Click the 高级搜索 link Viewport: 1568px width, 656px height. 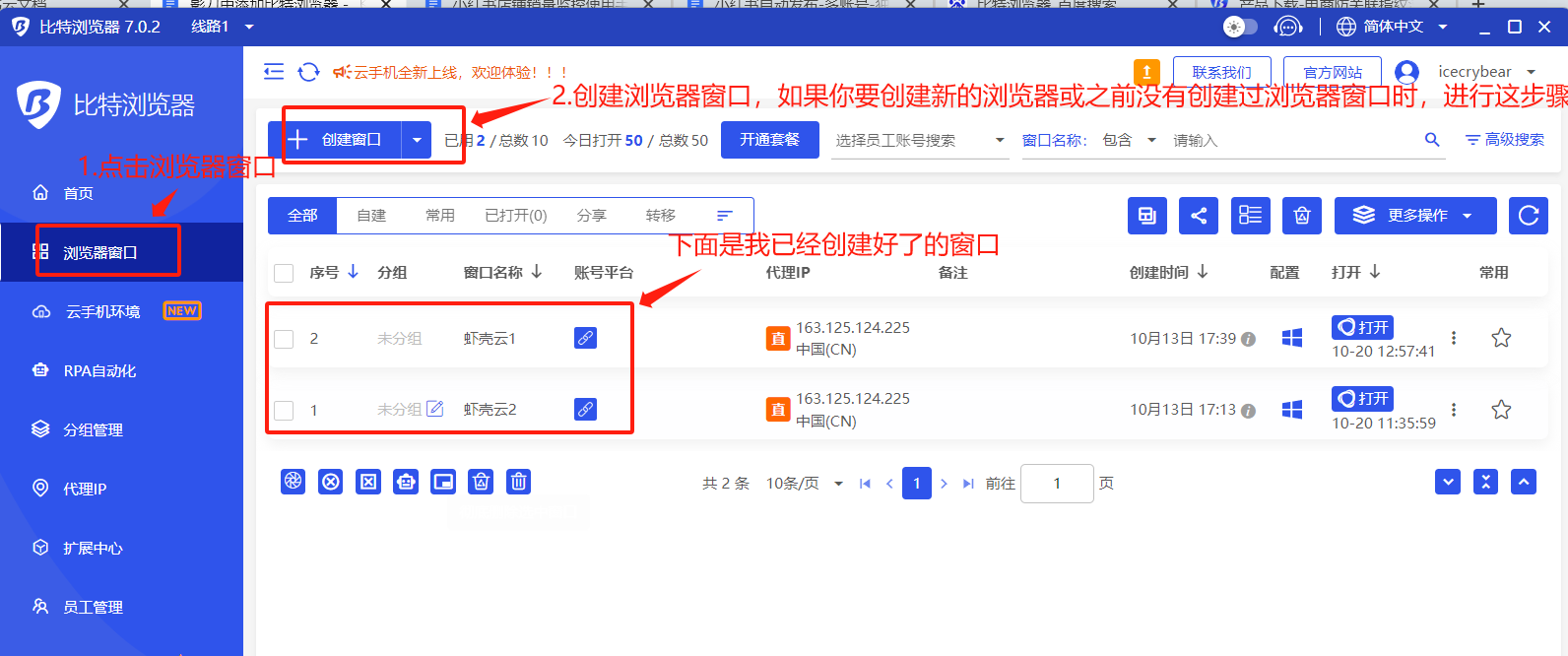coord(1505,140)
